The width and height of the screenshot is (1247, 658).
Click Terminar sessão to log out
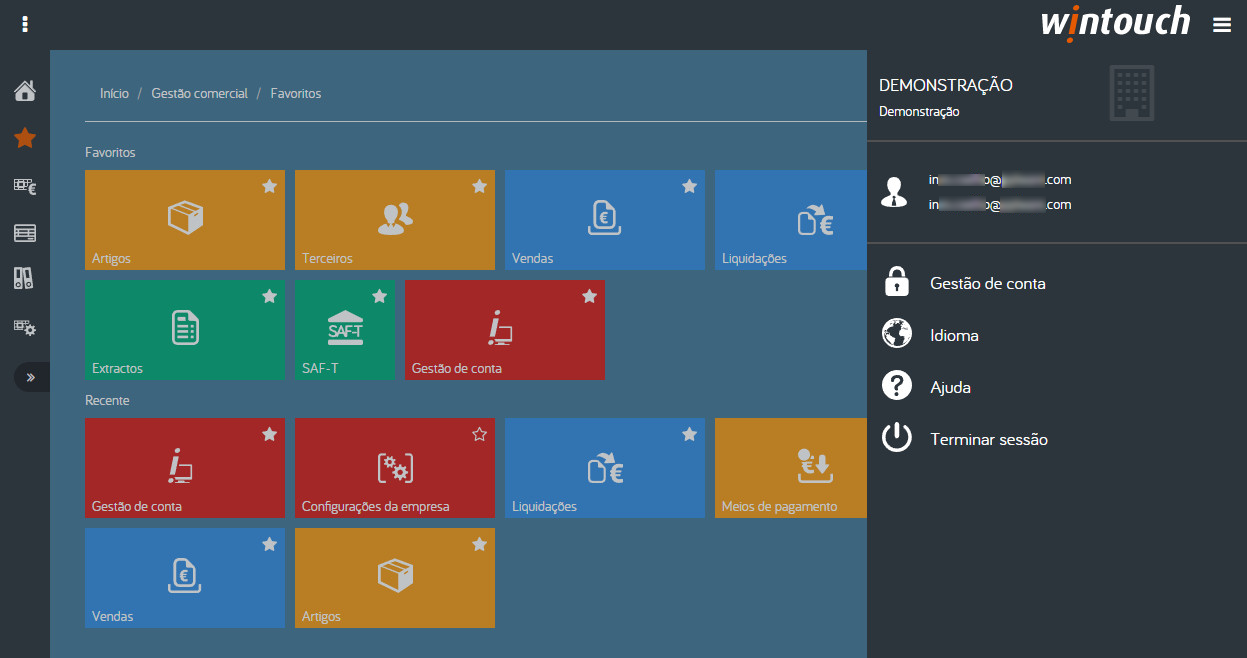[x=988, y=440]
